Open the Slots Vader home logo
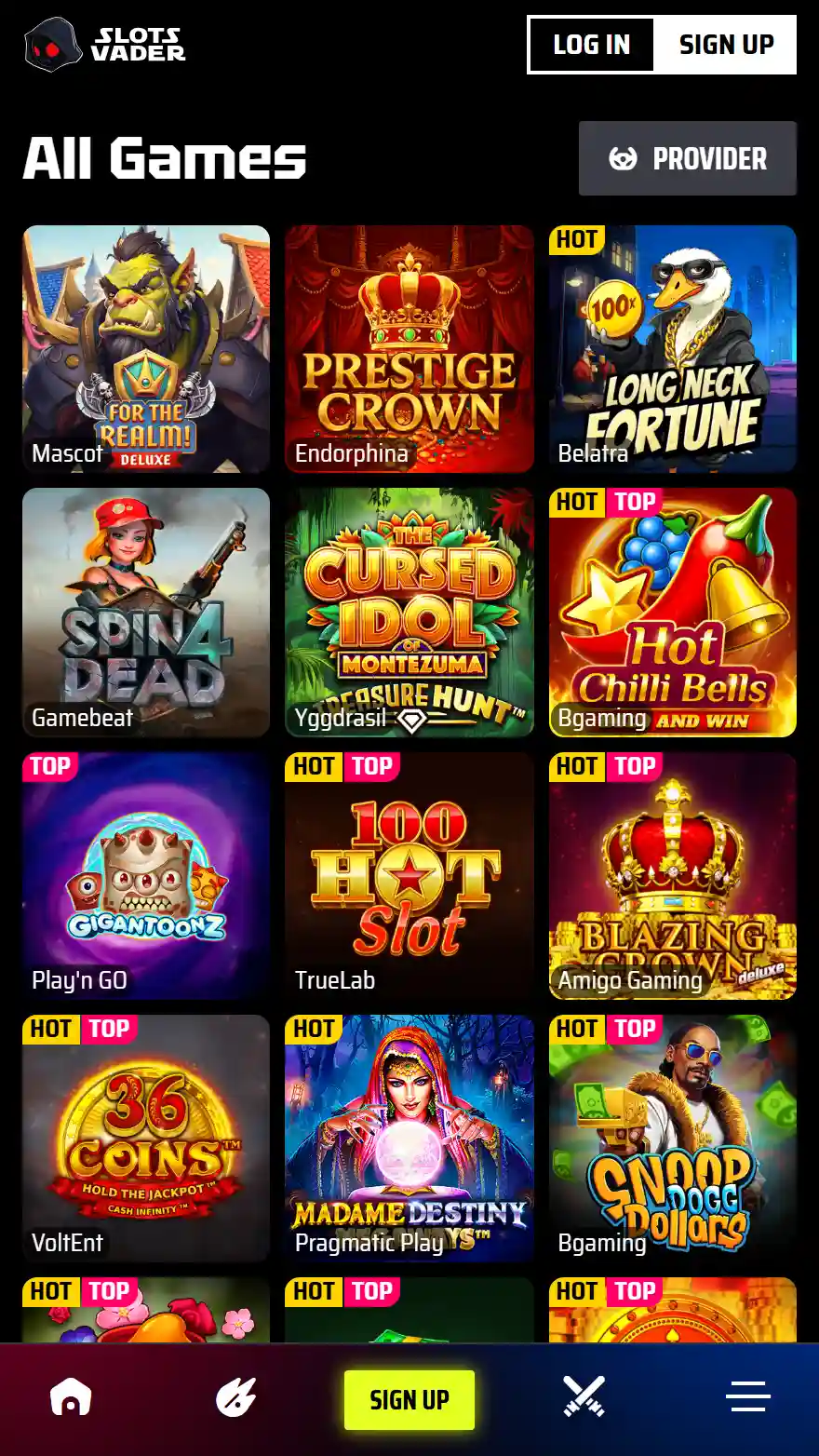The width and height of the screenshot is (819, 1456). [x=104, y=44]
